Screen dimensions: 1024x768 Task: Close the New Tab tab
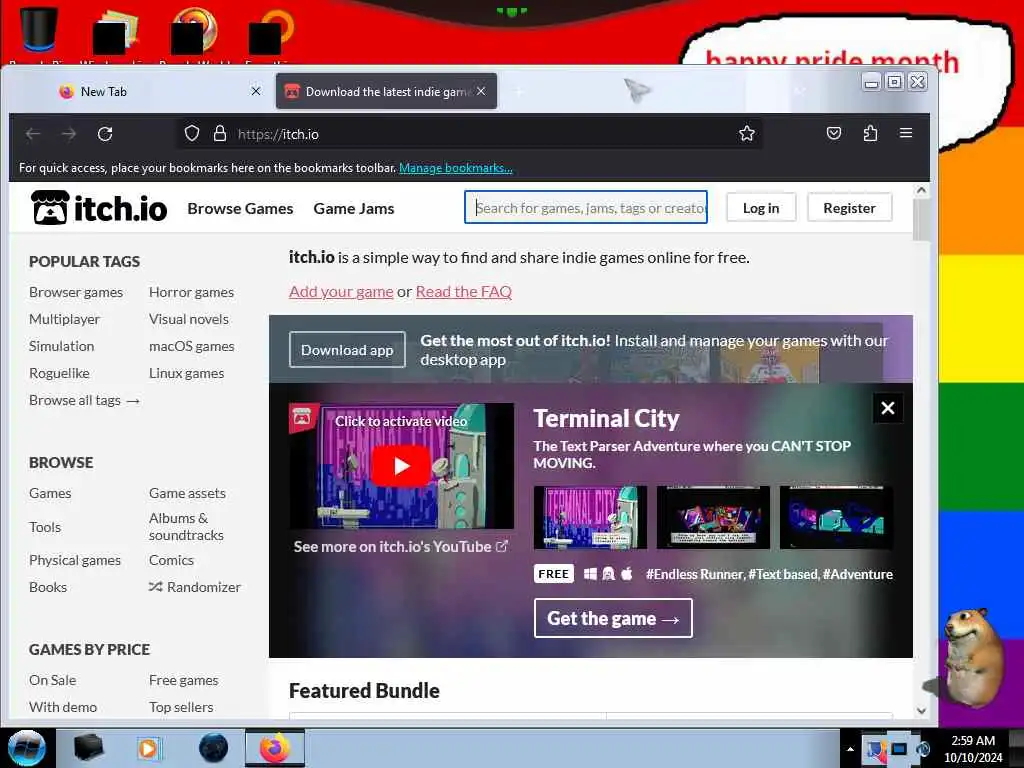tap(256, 91)
